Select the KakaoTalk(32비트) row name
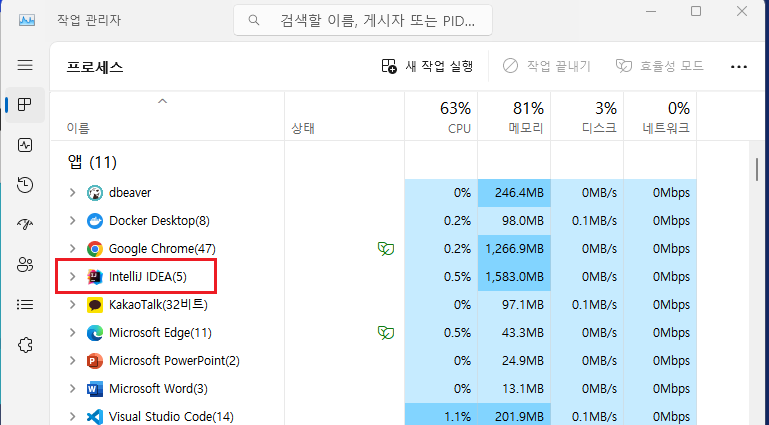769x425 pixels. (158, 305)
